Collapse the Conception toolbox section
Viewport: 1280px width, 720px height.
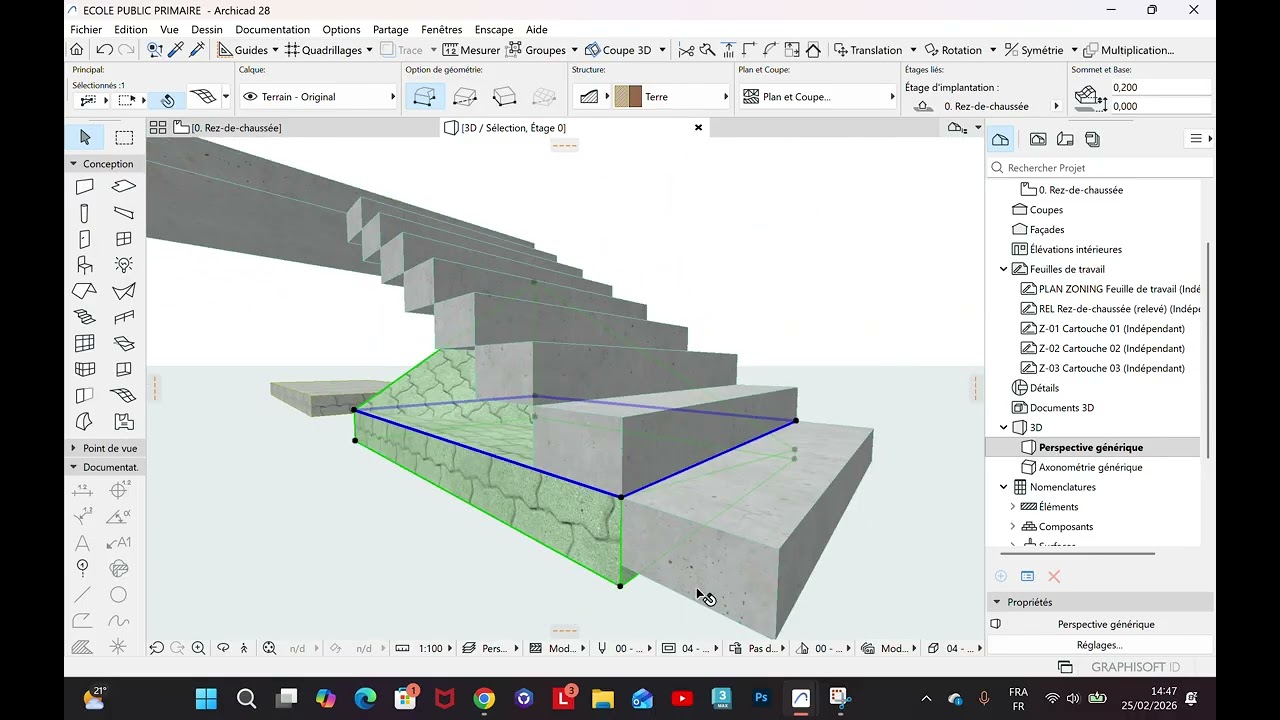[73, 164]
